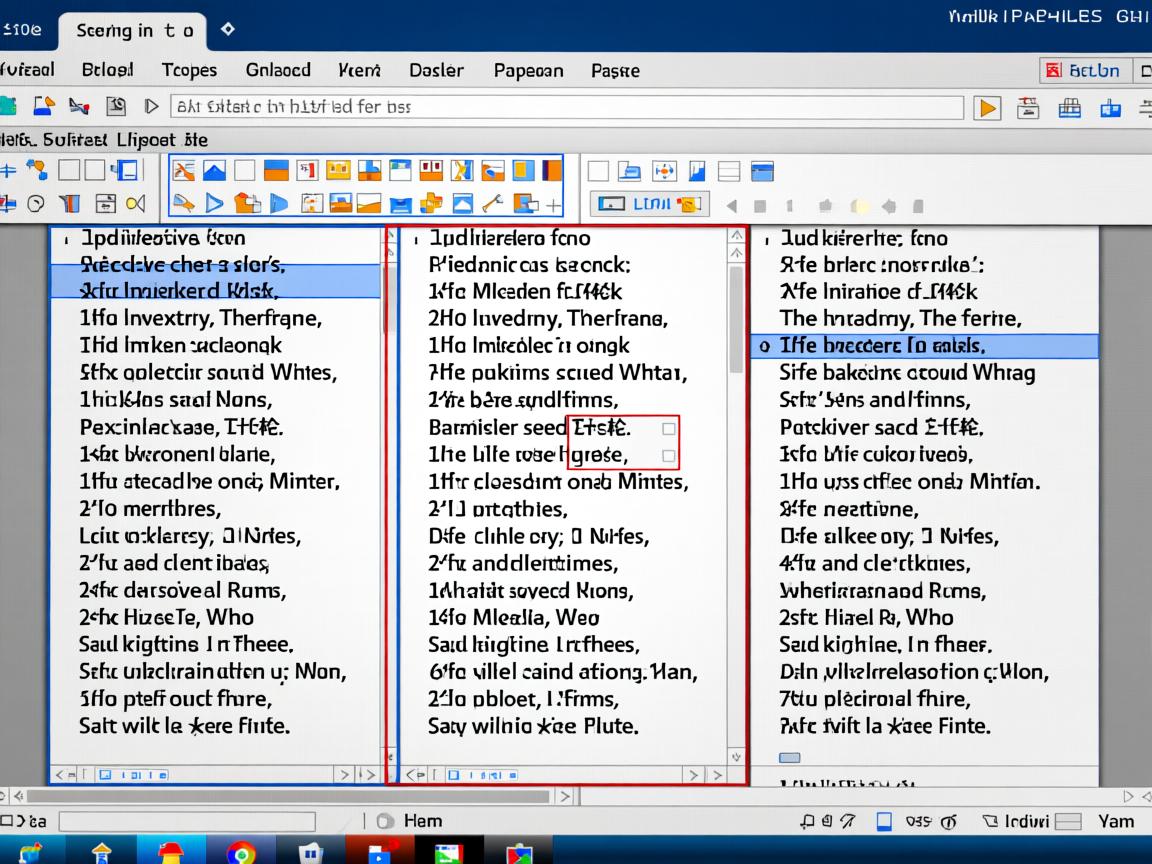This screenshot has width=1152, height=864.
Task: Toggle the empty square box in right toolbar
Action: point(598,171)
